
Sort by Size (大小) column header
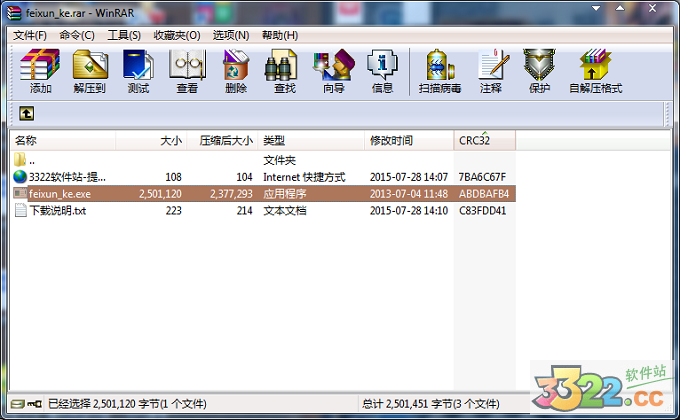[151, 141]
